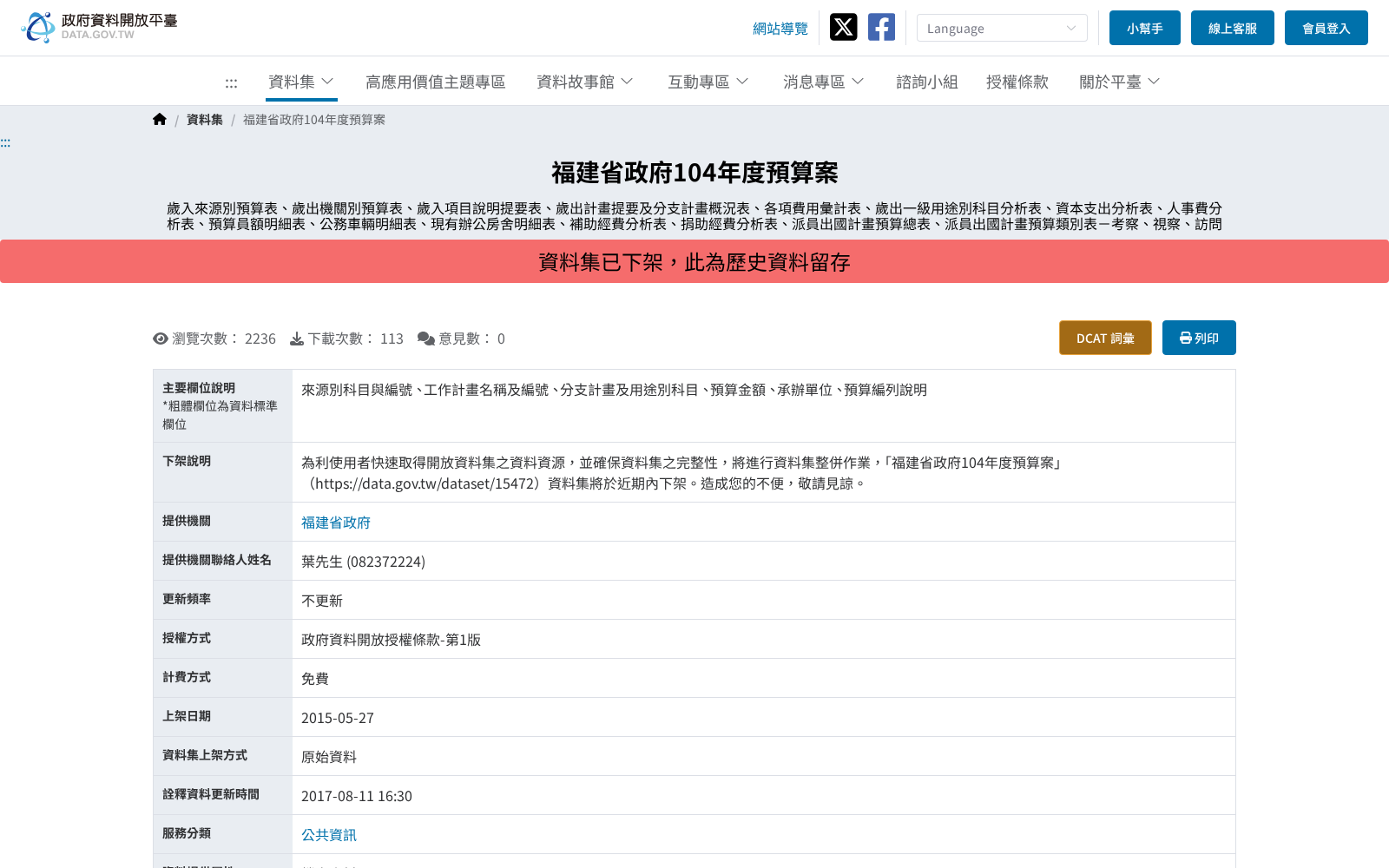Expand the 關於平臺 menu

tap(1120, 82)
